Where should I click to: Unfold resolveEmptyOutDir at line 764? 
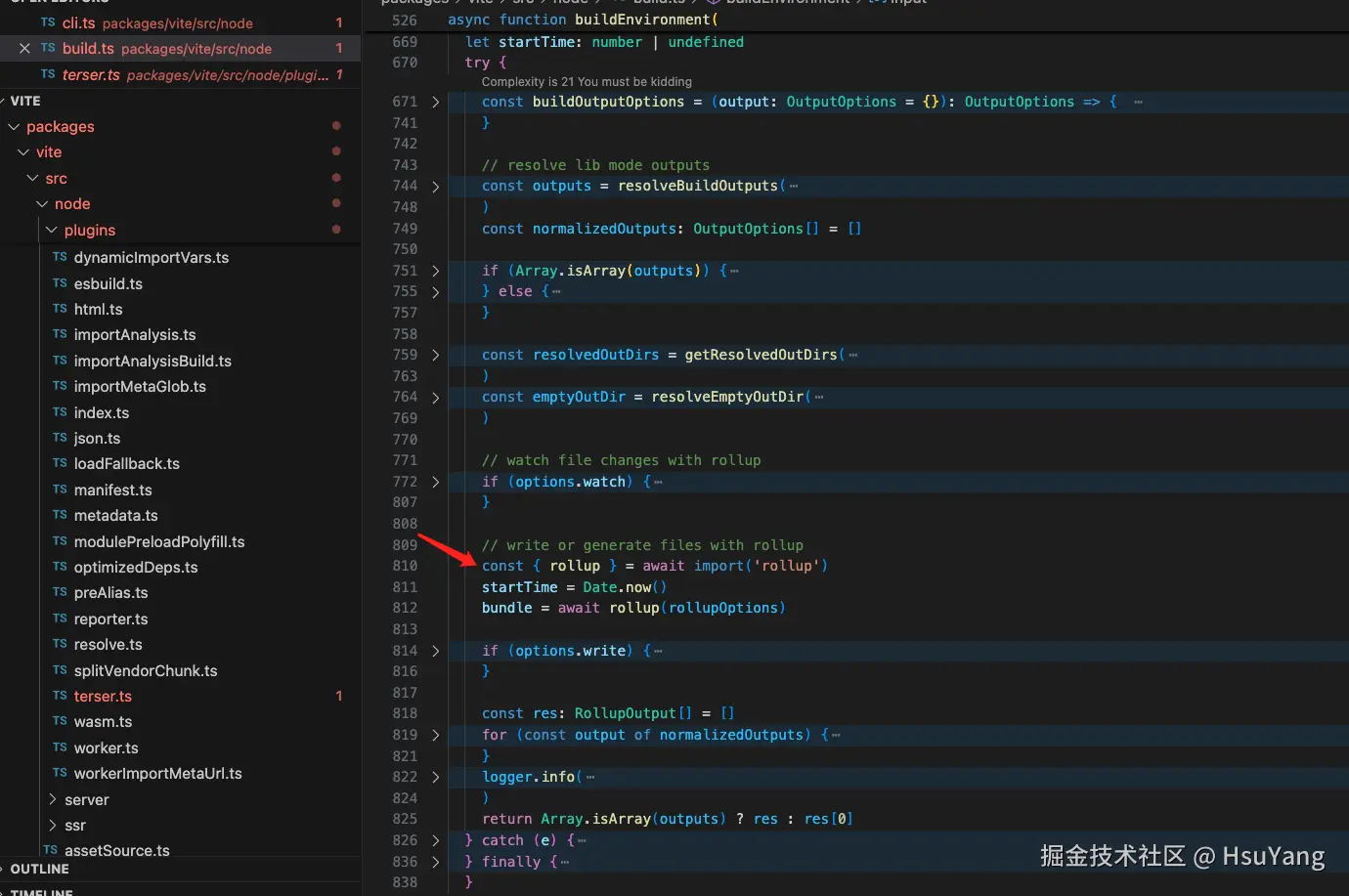[435, 397]
